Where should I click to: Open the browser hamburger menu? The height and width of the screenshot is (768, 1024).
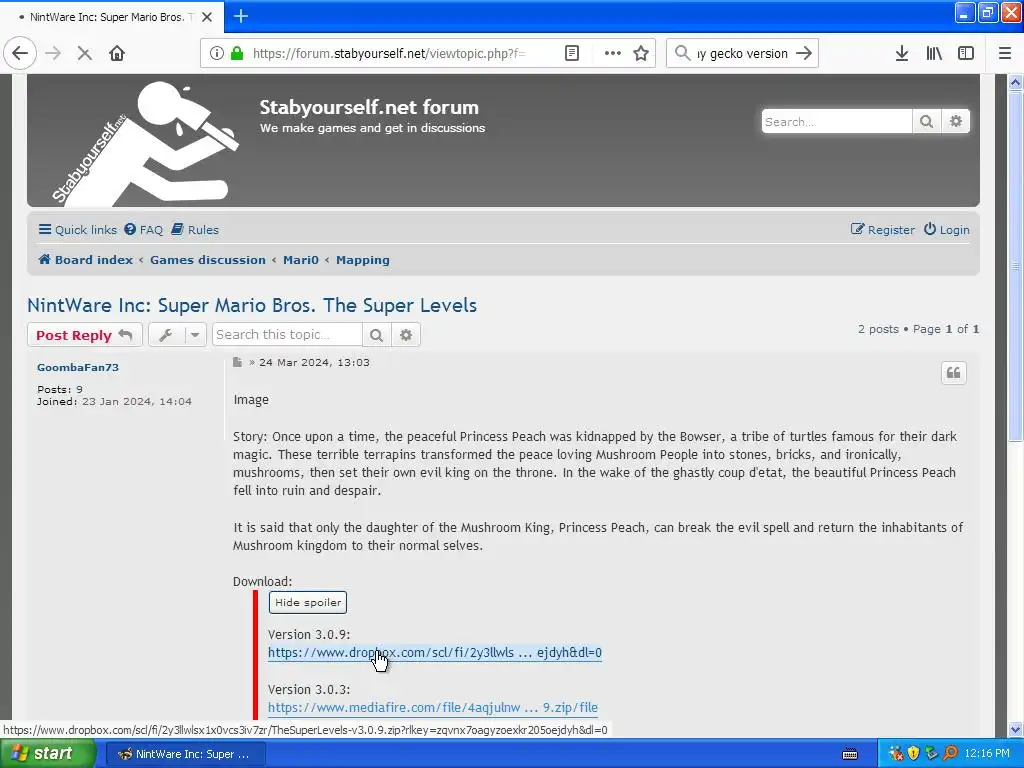click(1005, 54)
